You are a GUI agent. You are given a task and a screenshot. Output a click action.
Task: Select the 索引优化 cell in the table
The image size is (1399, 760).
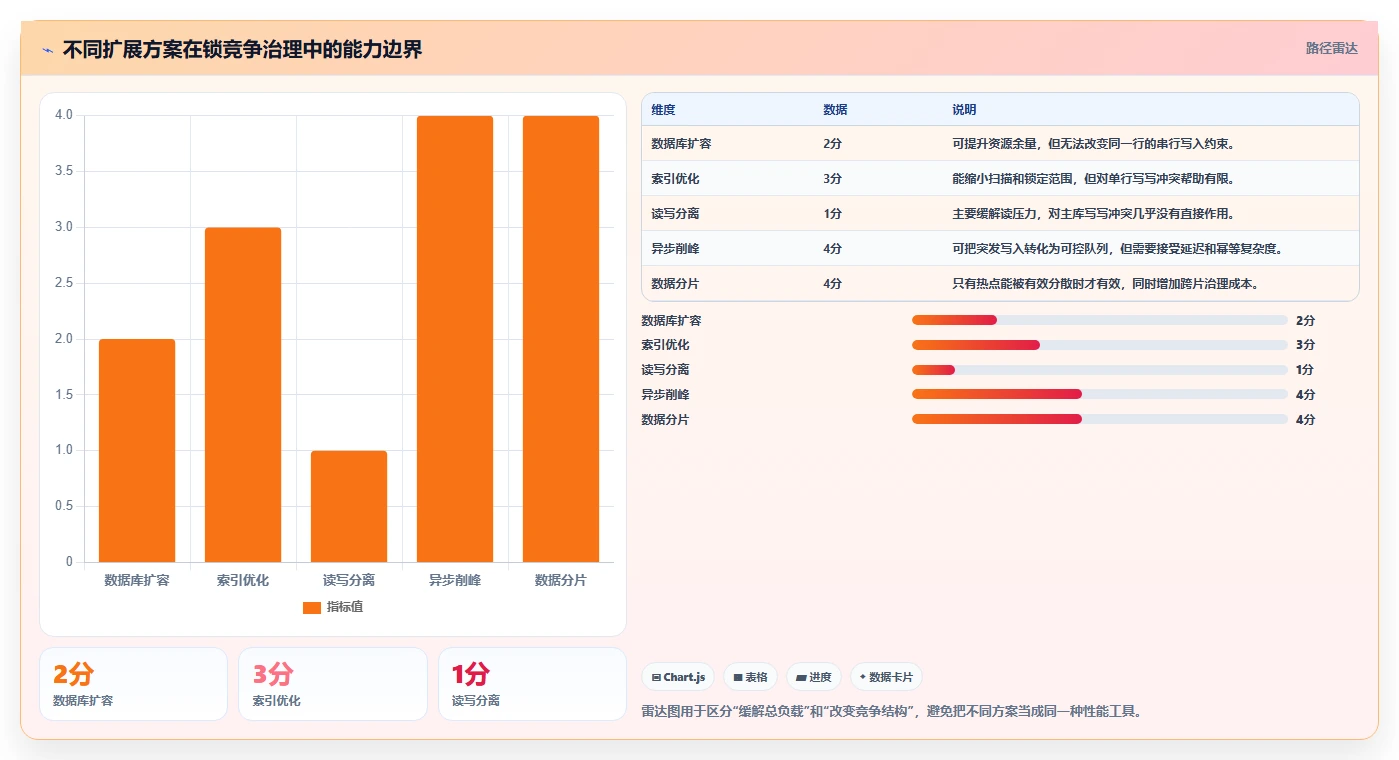click(x=675, y=179)
